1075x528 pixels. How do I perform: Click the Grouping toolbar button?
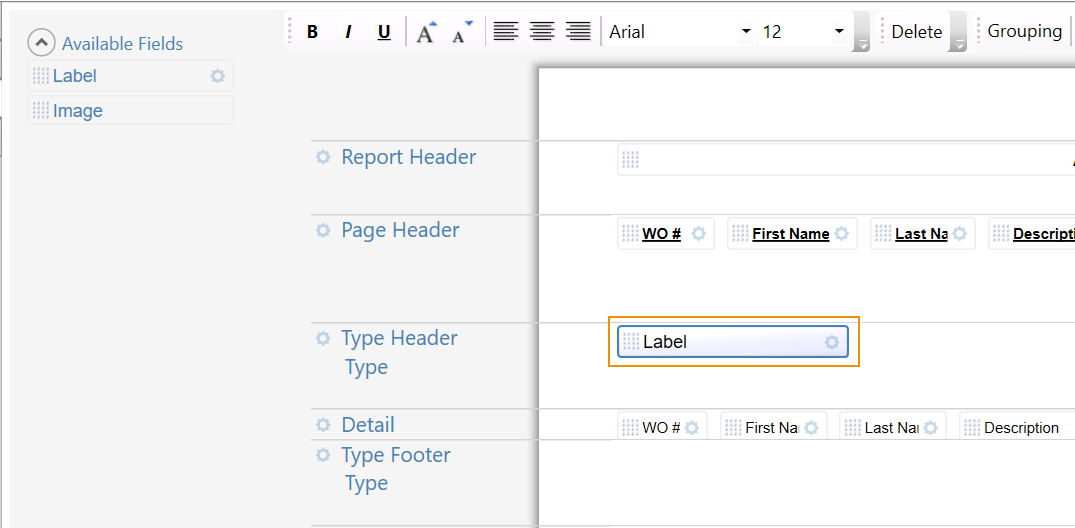pos(1024,32)
